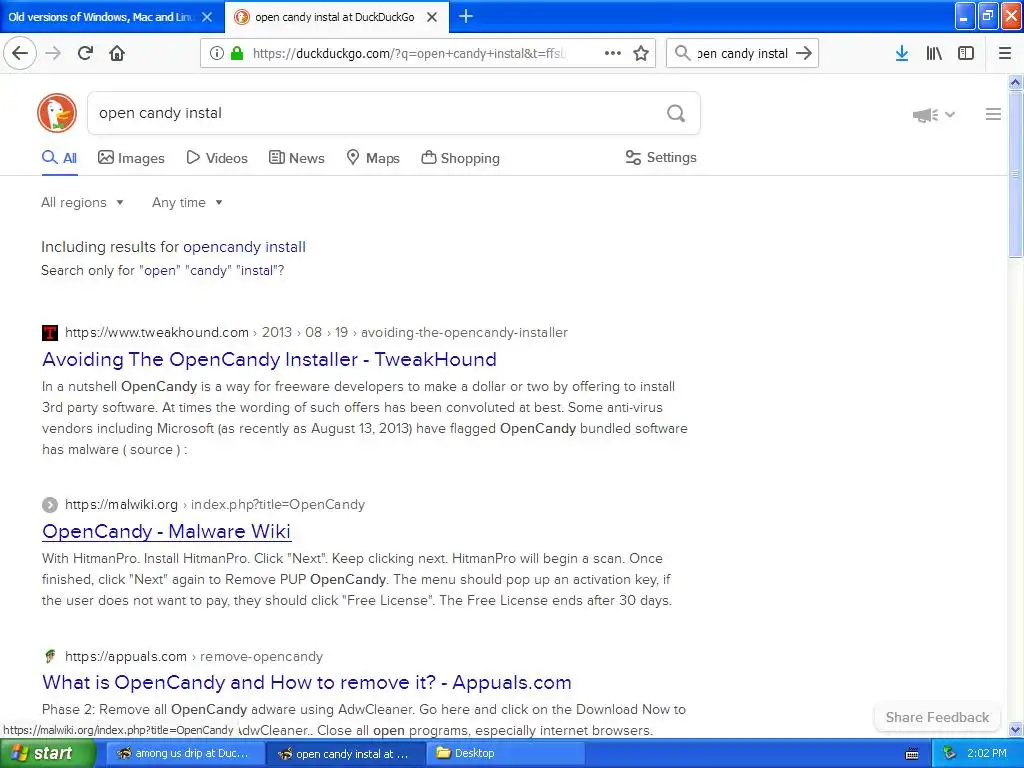Open Avoiding The OpenCandy Installer result
Image resolution: width=1024 pixels, height=768 pixels.
(x=269, y=359)
